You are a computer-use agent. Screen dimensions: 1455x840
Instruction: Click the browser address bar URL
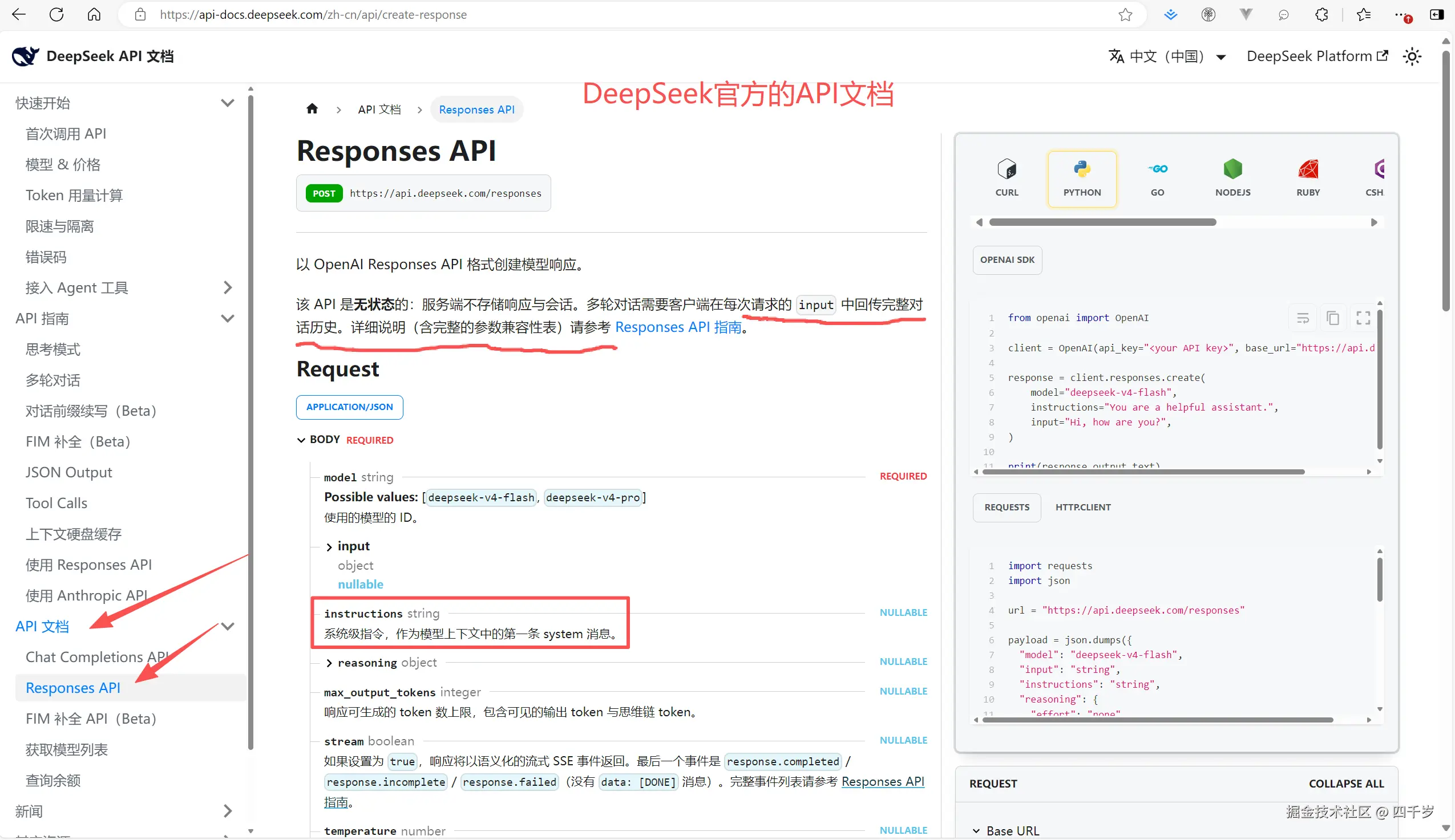pyautogui.click(x=313, y=14)
